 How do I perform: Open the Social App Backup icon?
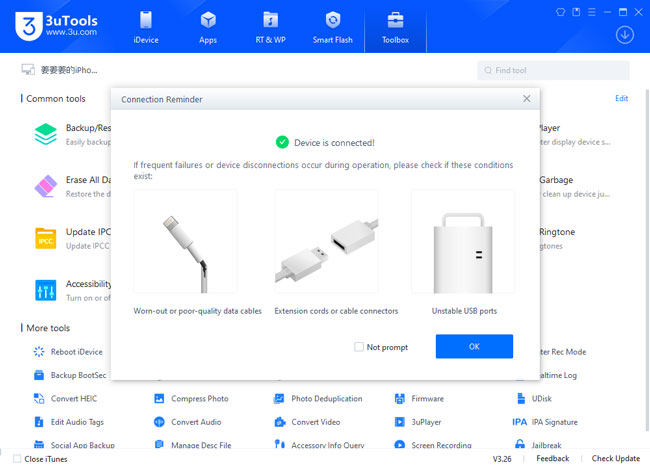(39, 444)
